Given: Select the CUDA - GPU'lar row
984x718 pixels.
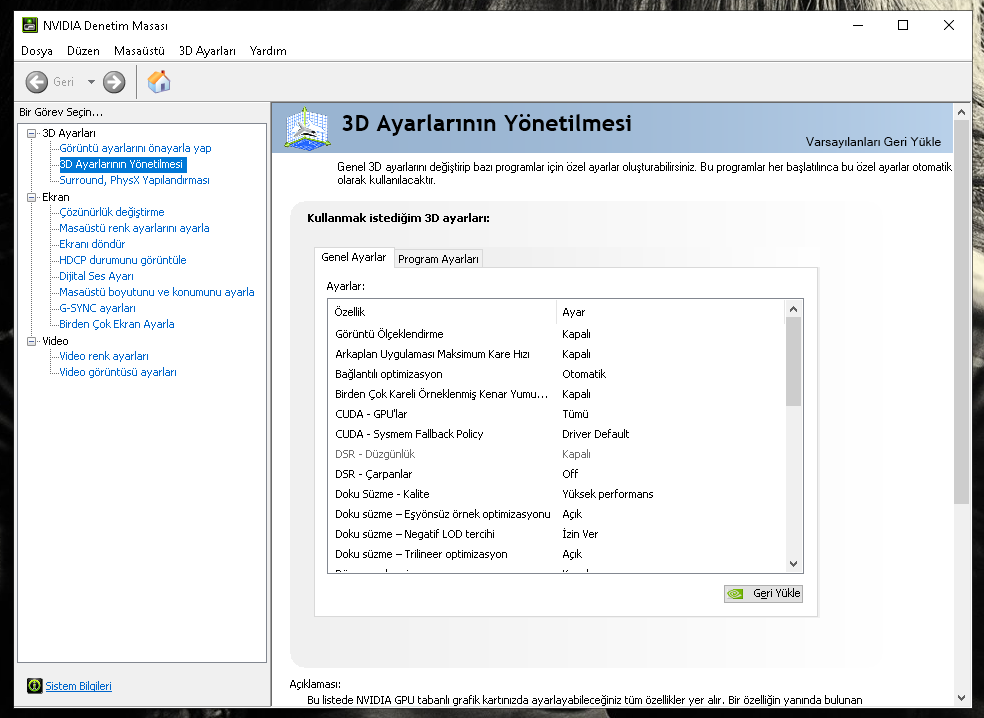Looking at the screenshot, I should [x=557, y=414].
